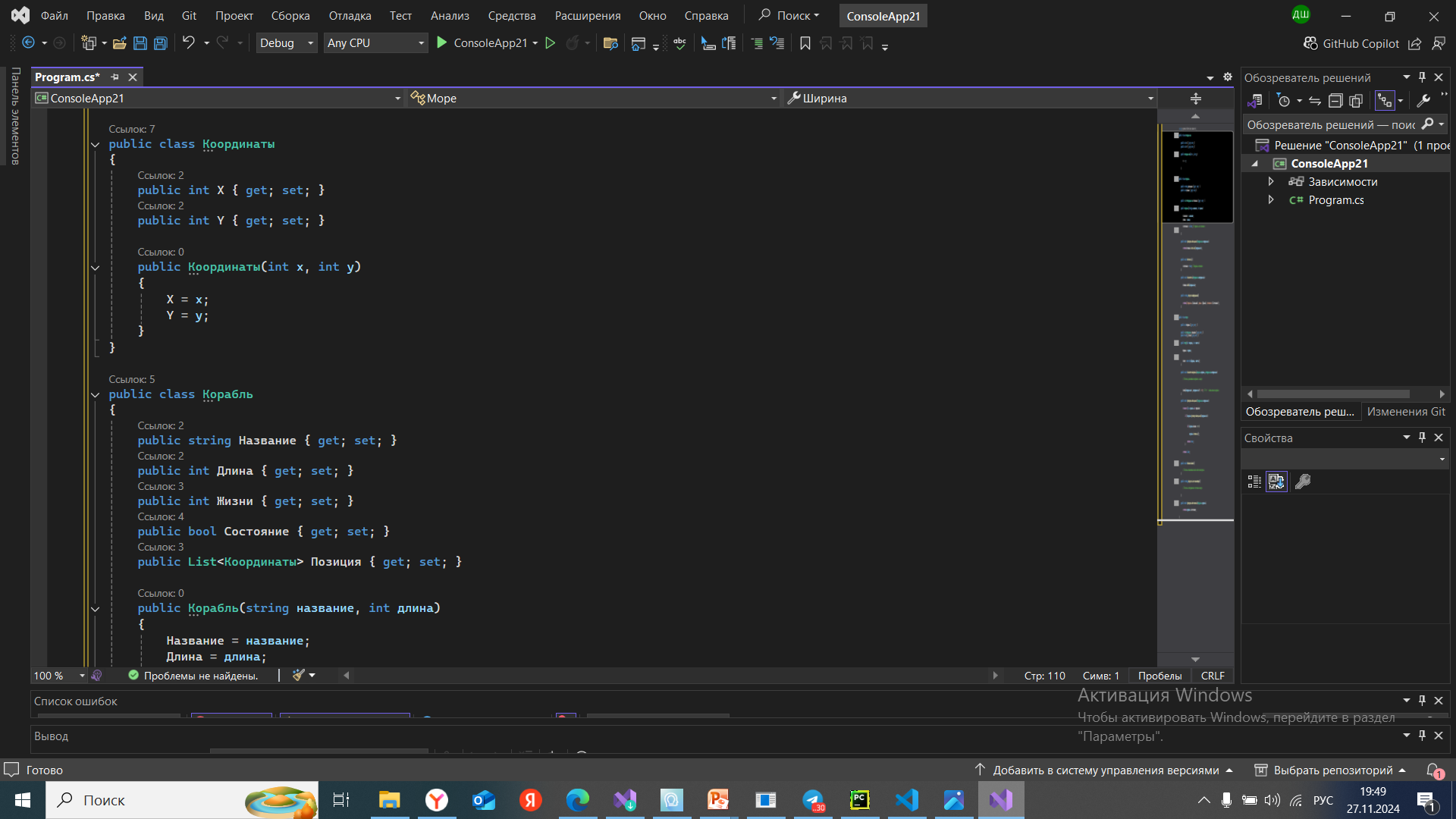Image resolution: width=1456 pixels, height=819 pixels.
Task: Click the Property Pages wrench in Properties
Action: point(1303,482)
